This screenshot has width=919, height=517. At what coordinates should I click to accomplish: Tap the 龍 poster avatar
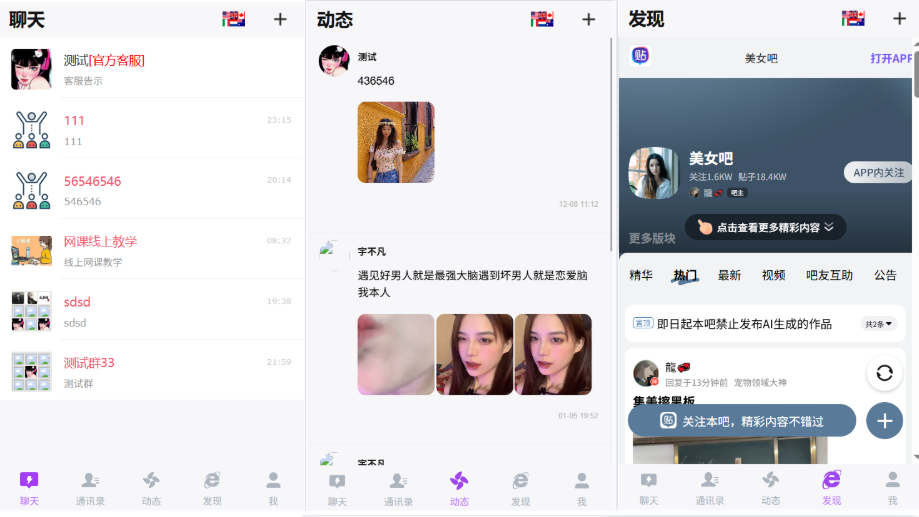(646, 373)
